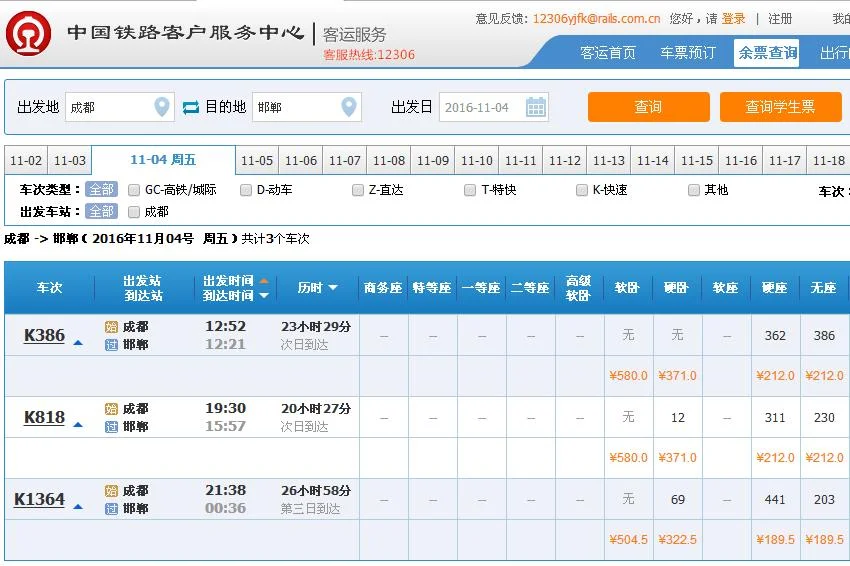The width and height of the screenshot is (850, 566).
Task: Click the 出发地 input field with 成都
Action: coord(120,107)
